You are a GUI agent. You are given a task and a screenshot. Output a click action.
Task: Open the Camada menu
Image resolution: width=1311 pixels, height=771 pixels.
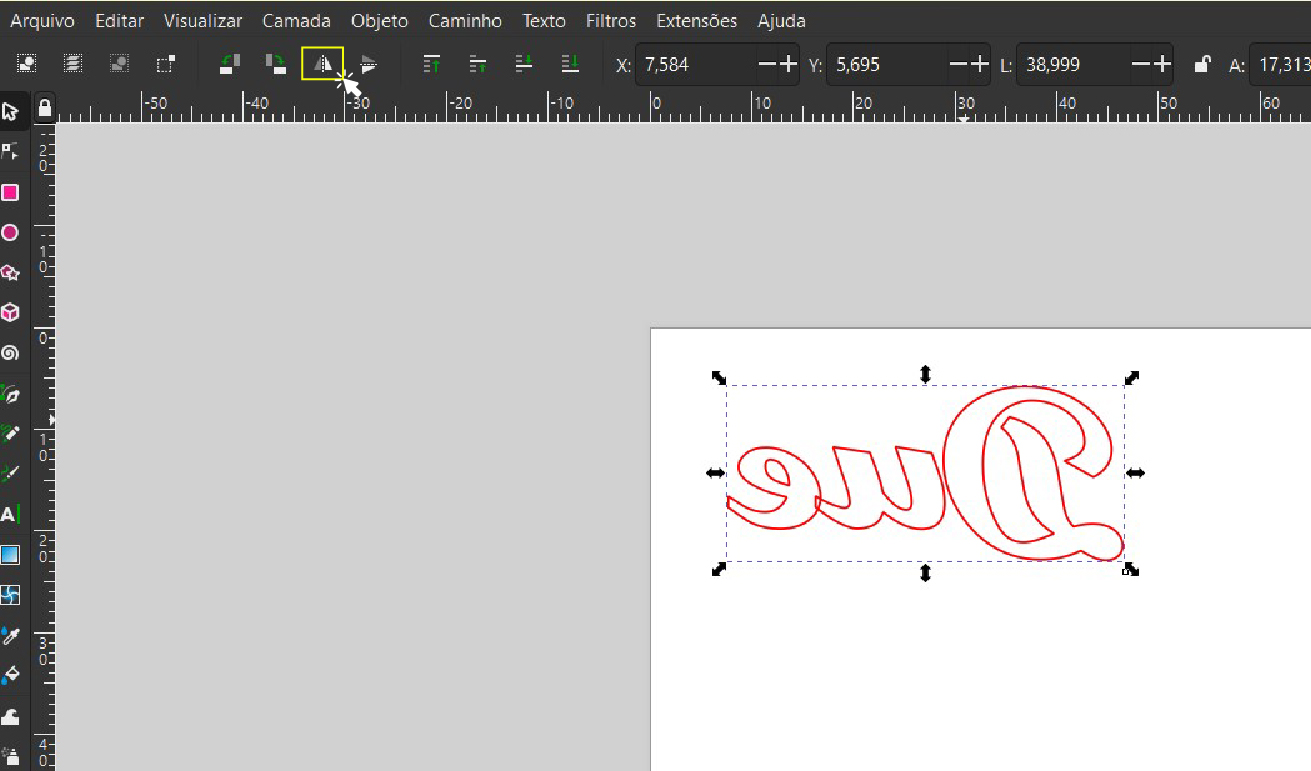pos(297,21)
